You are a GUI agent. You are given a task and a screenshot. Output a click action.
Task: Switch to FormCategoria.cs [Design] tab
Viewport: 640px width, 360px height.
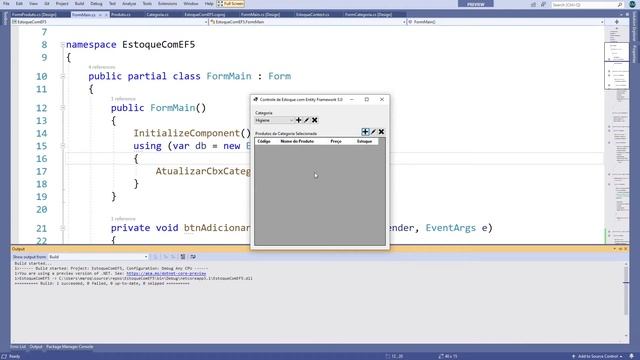pos(368,15)
